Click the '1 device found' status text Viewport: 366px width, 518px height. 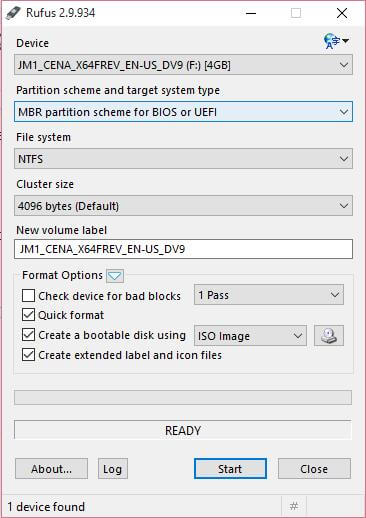click(46, 507)
